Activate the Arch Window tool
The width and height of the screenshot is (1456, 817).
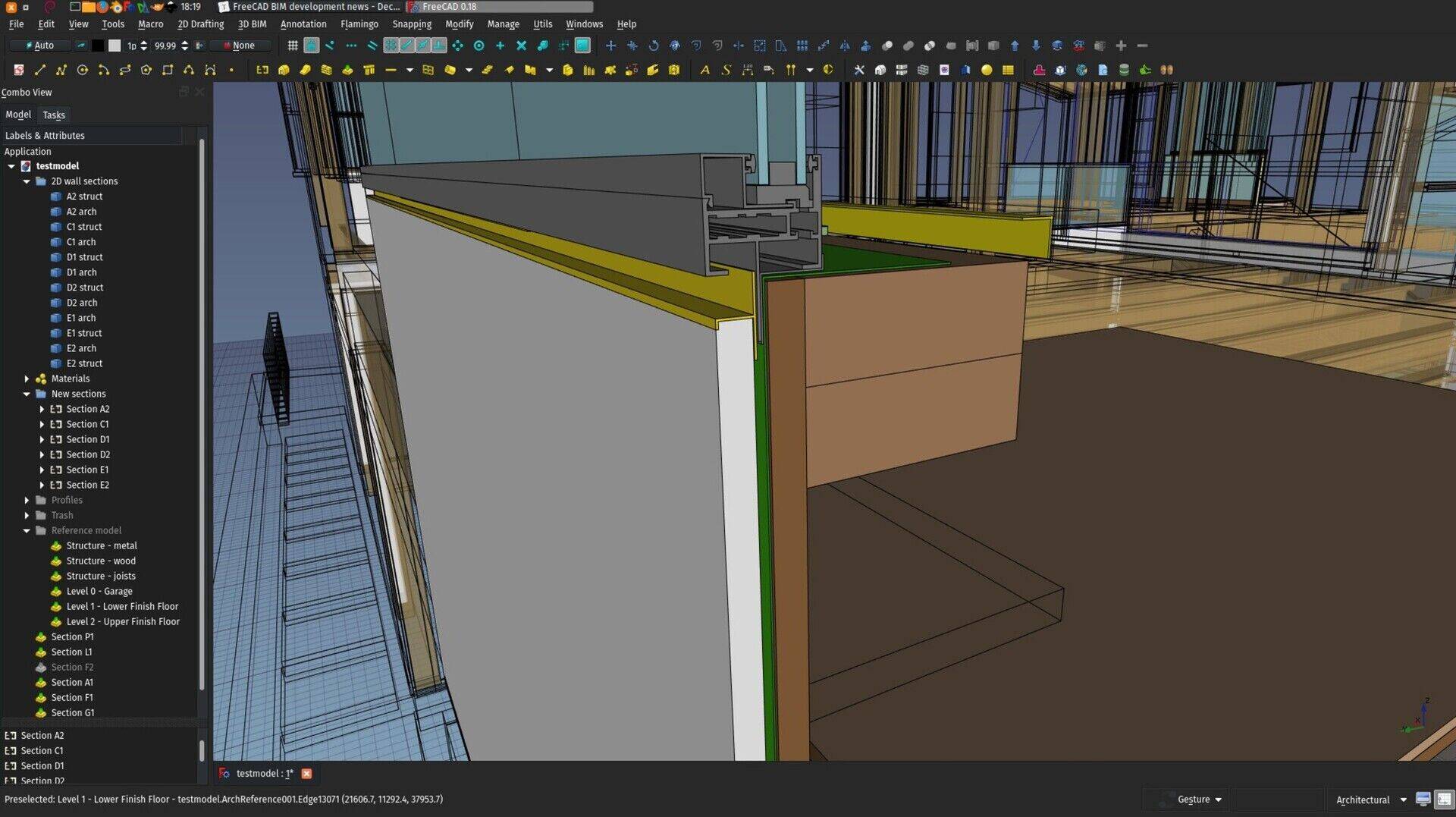(x=427, y=70)
